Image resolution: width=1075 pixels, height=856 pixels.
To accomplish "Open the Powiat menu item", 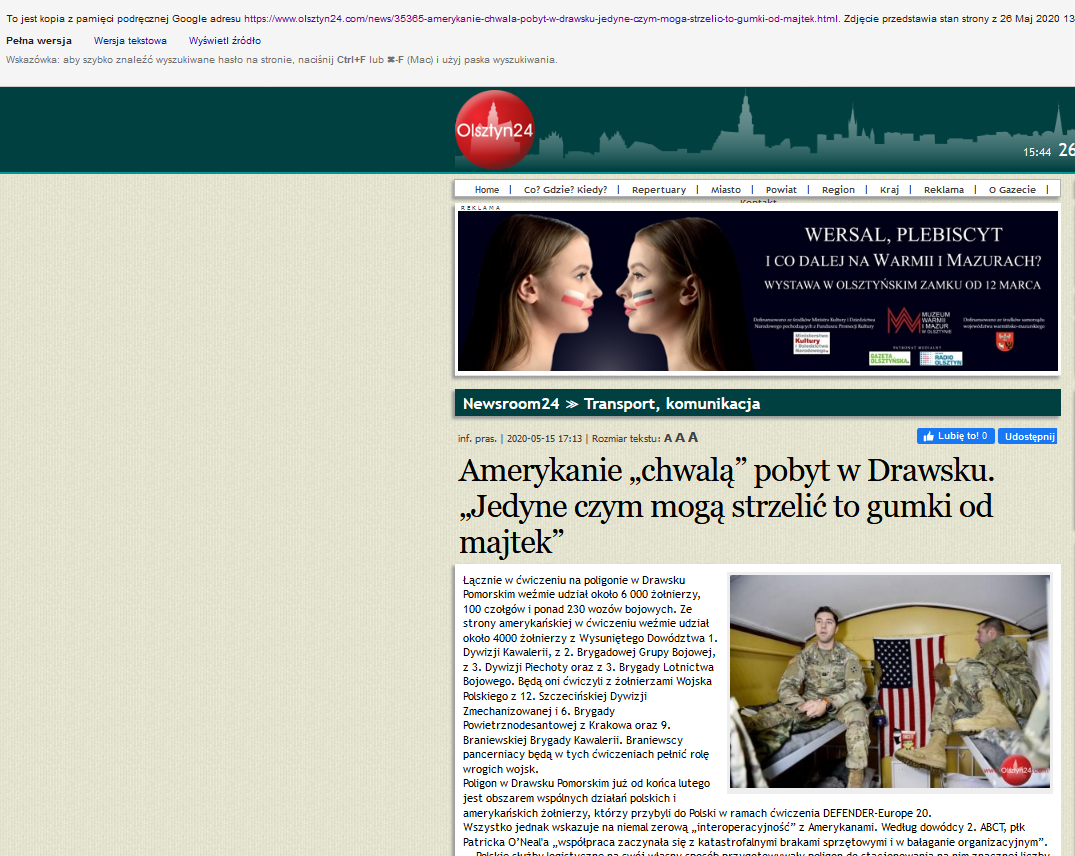I will tap(781, 190).
